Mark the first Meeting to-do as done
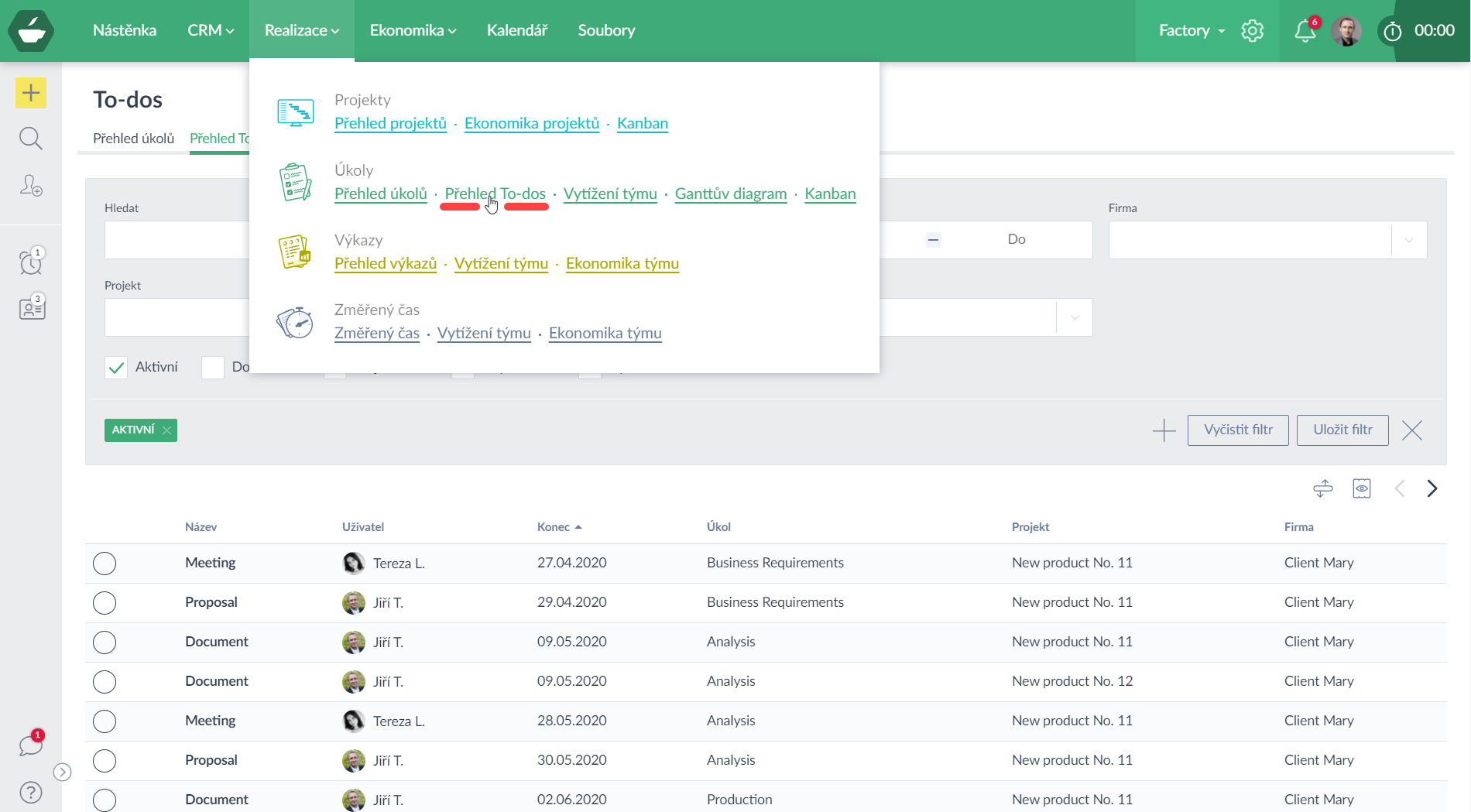 pyautogui.click(x=105, y=564)
